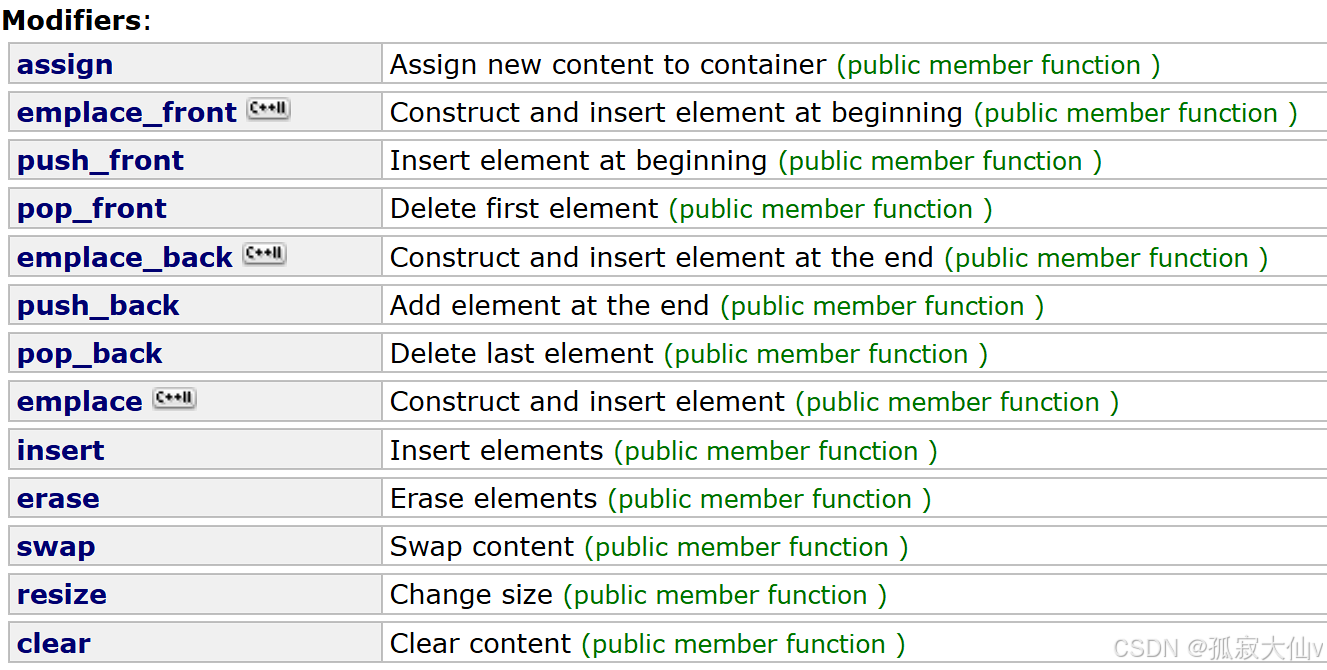Open the clear function reference

pyautogui.click(x=54, y=644)
